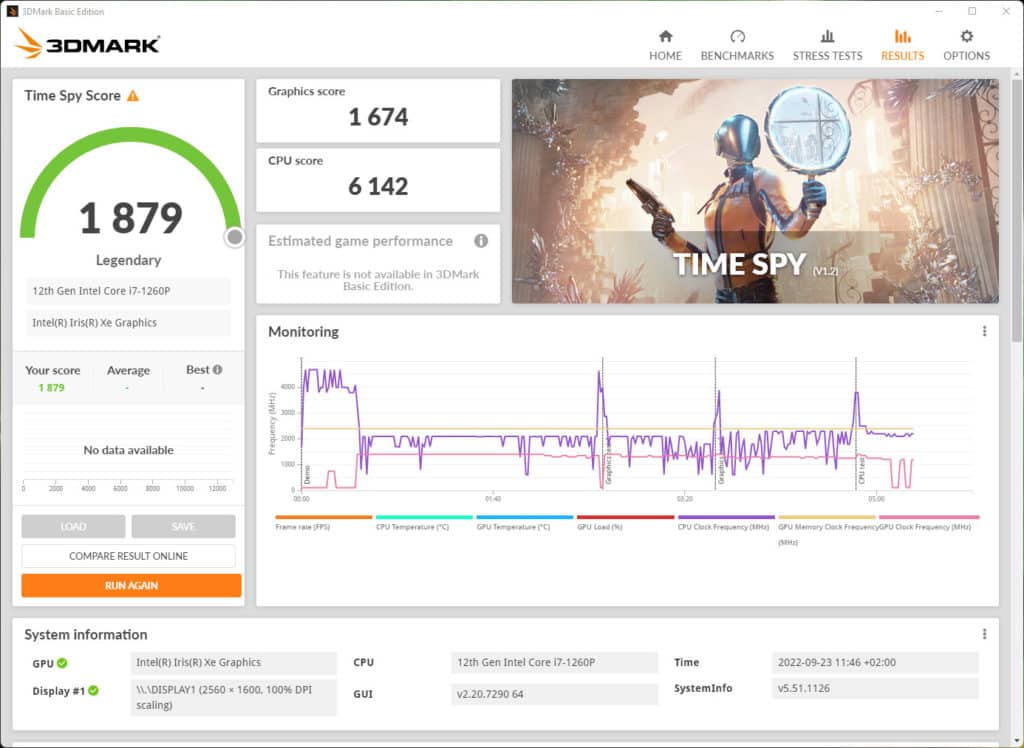Click the CPU score value 6 142
The image size is (1024, 748).
tap(378, 186)
